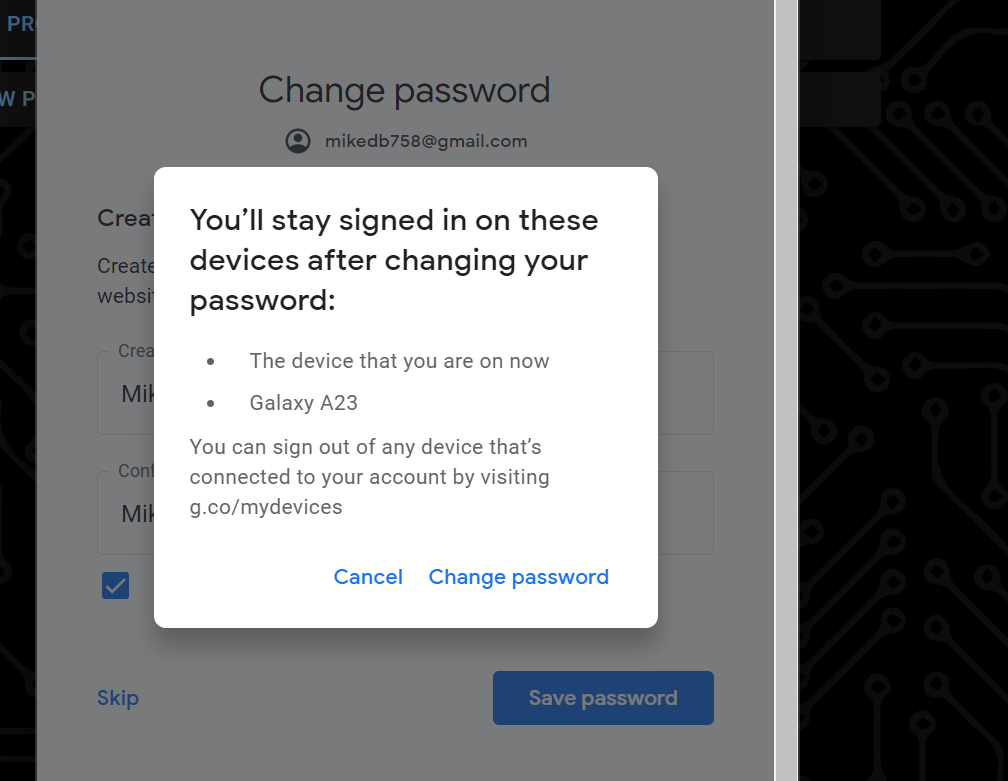Click the vertical scrollbar right of the password panel
The image size is (1008, 781).
pos(787,400)
